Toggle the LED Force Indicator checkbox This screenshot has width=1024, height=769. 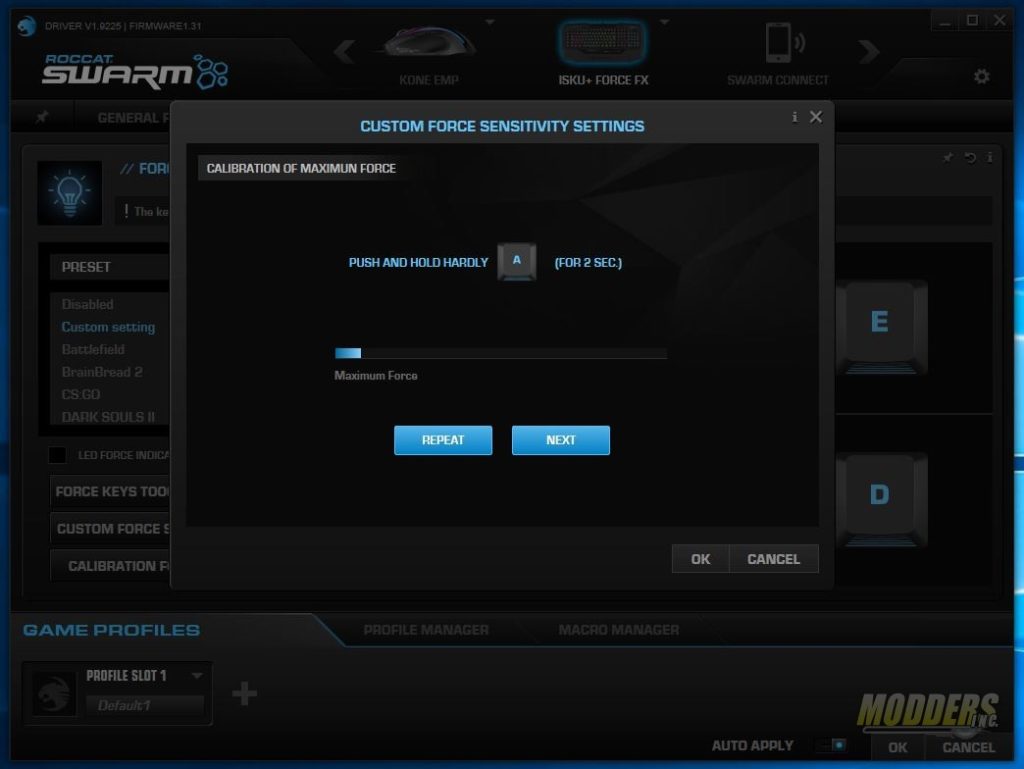pos(57,455)
